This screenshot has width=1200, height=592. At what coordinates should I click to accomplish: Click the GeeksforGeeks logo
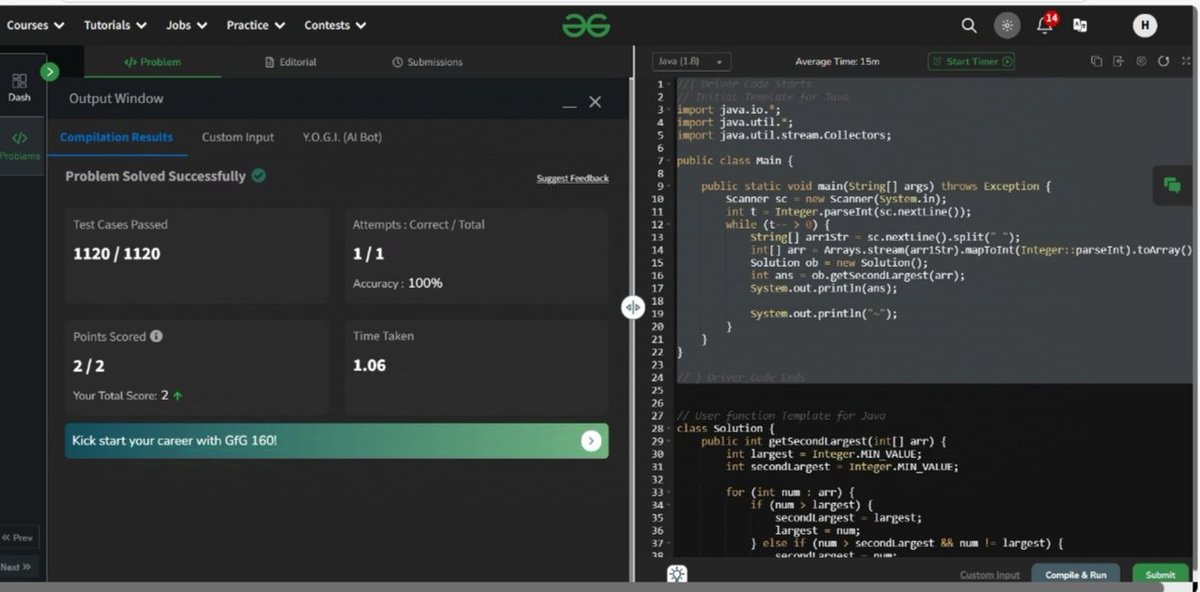(586, 25)
